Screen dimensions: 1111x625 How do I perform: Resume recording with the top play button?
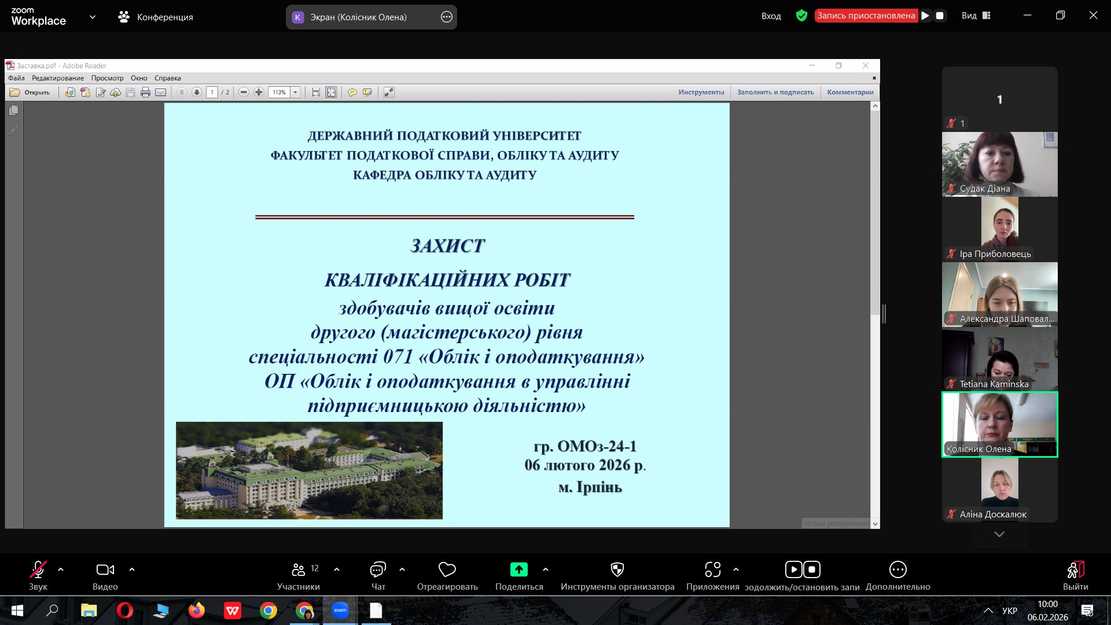pos(926,16)
